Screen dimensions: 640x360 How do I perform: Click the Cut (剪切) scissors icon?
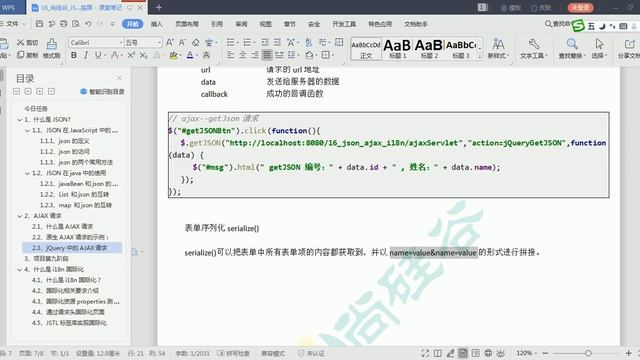pyautogui.click(x=20, y=42)
